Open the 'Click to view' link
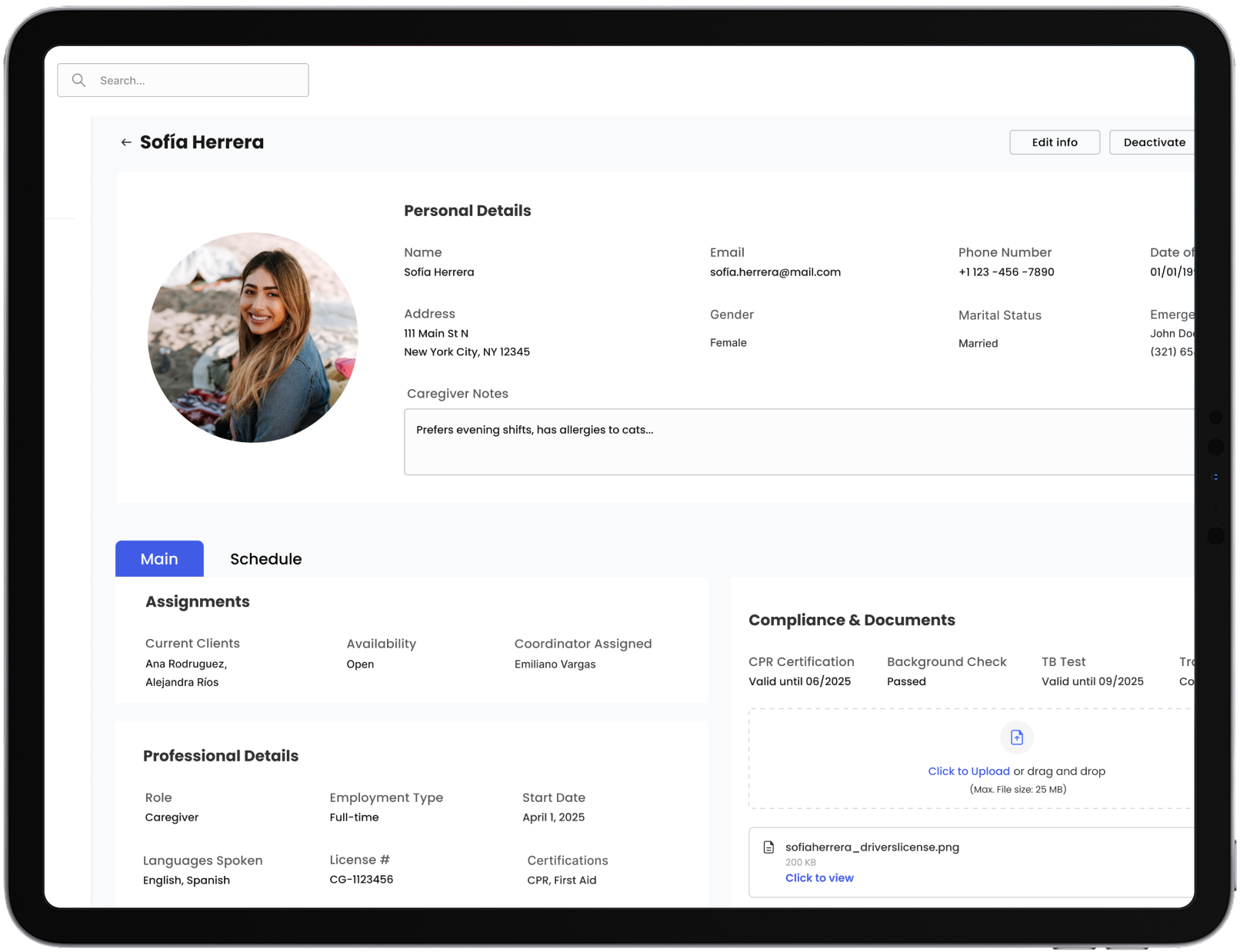1240x952 pixels. tap(819, 878)
